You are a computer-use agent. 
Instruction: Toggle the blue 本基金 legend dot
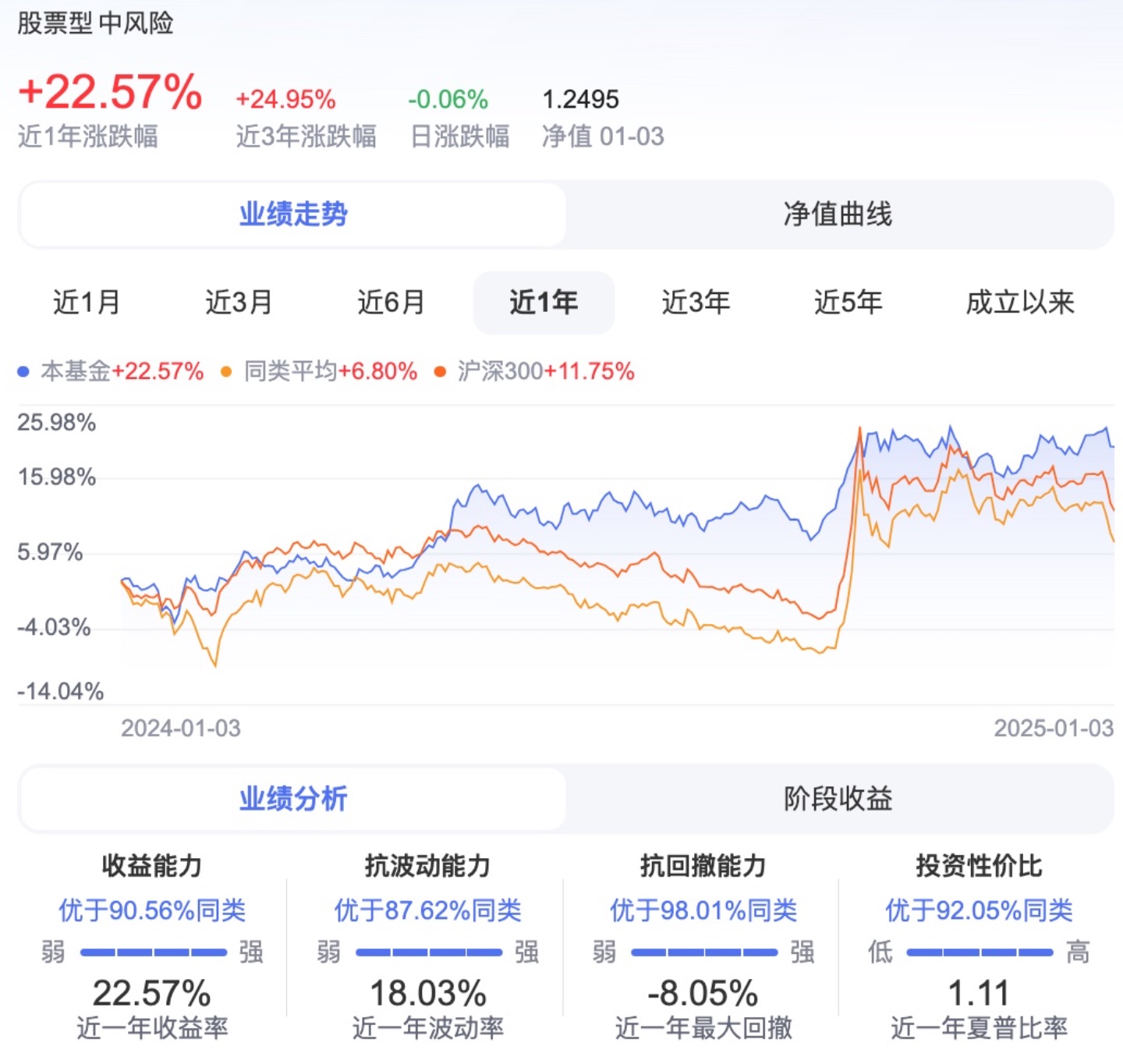(x=23, y=372)
